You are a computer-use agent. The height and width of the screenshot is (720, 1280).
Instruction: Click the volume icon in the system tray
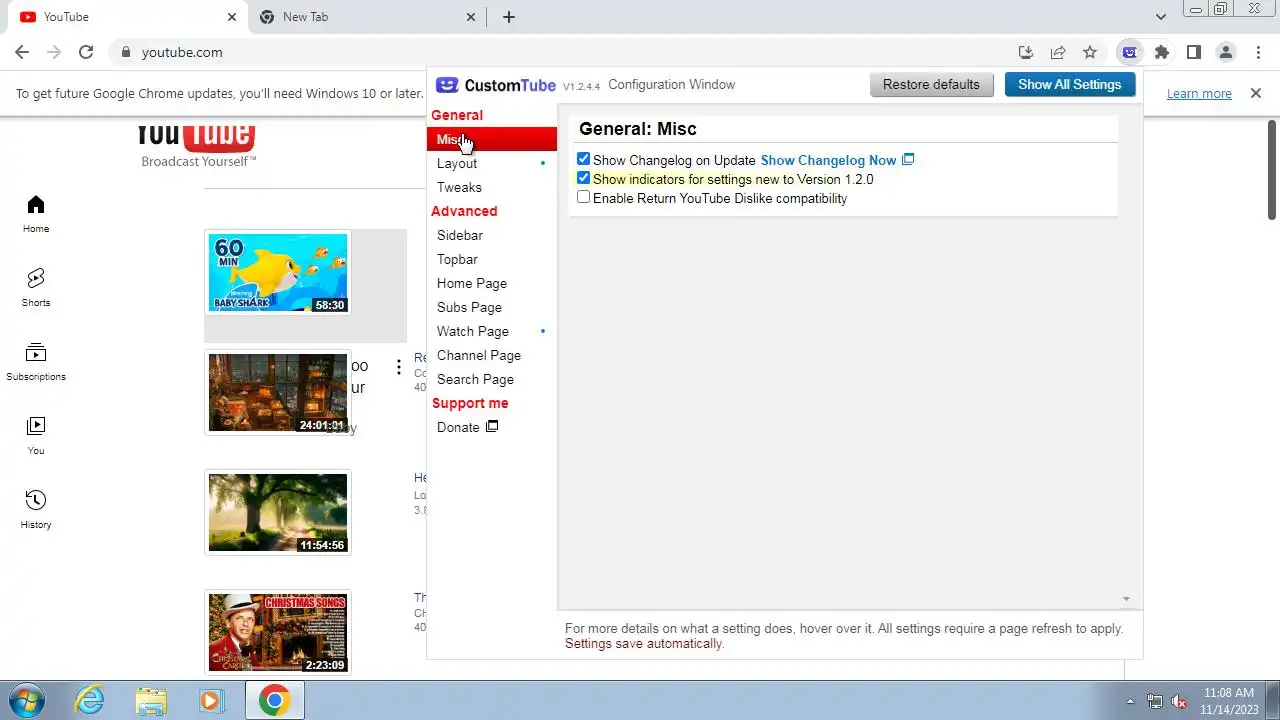coord(1179,701)
